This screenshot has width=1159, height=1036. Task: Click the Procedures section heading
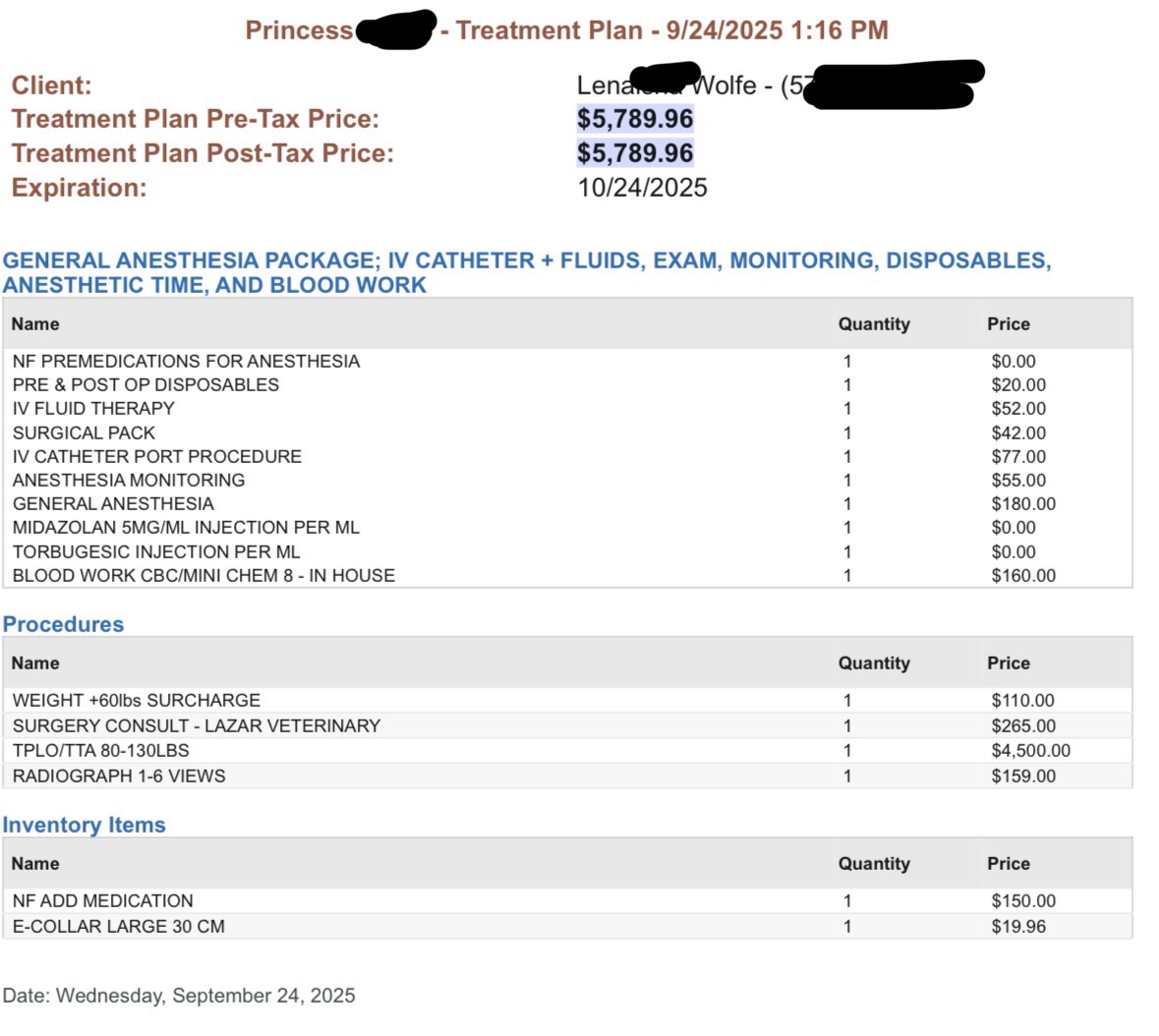click(x=63, y=624)
